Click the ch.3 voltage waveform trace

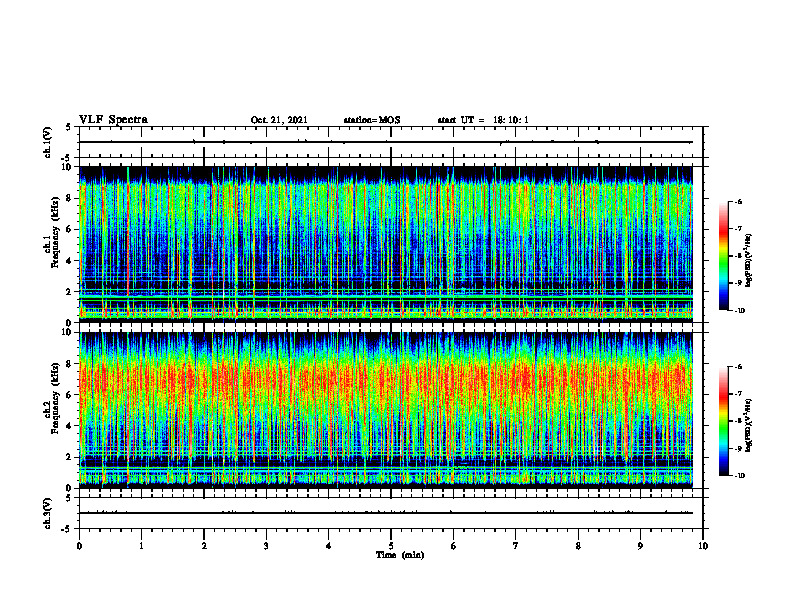tap(385, 513)
